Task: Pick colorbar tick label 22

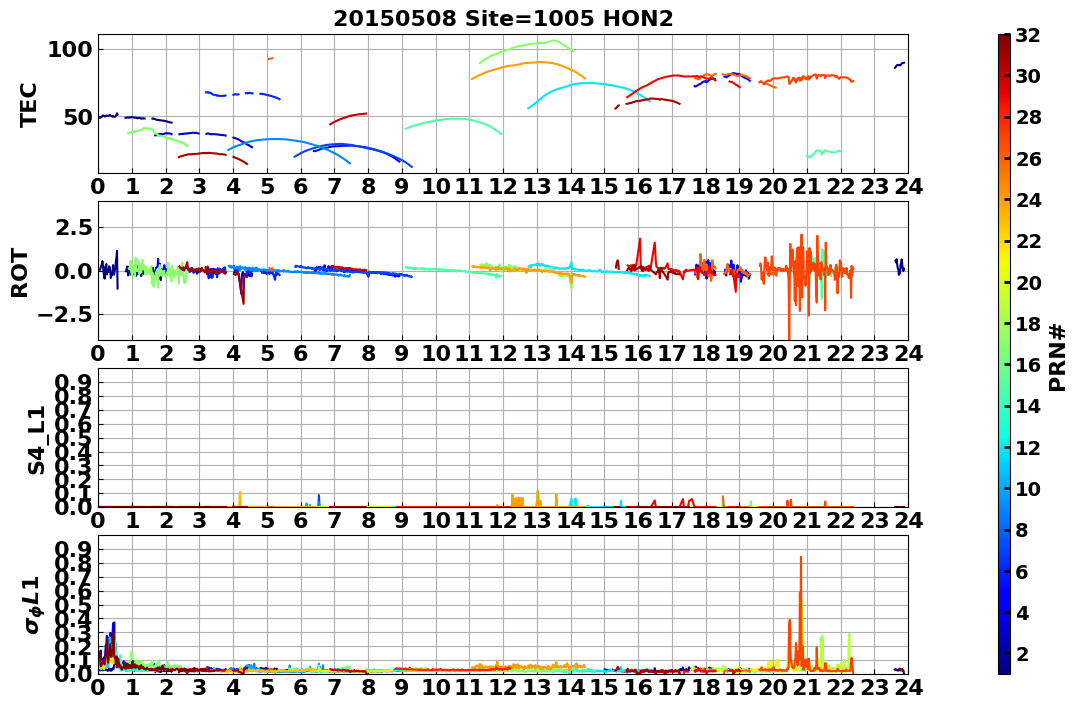Action: pyautogui.click(x=1028, y=241)
